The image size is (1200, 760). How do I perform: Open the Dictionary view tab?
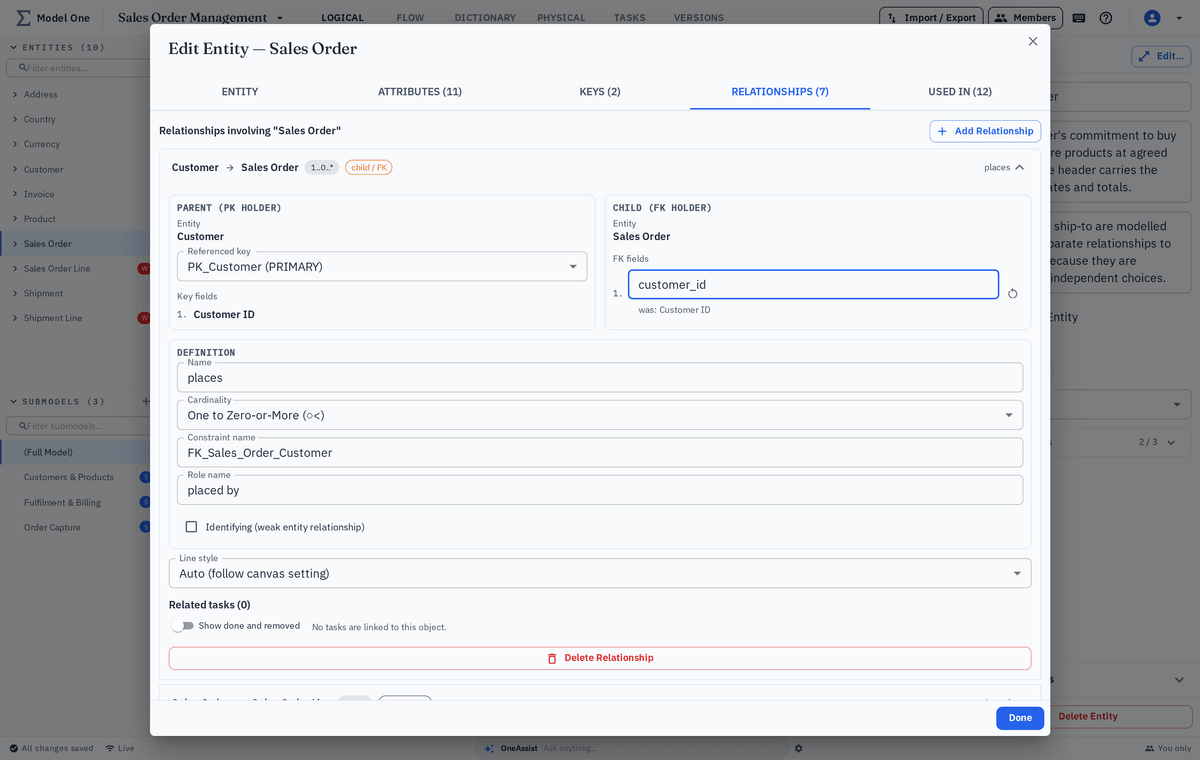point(485,18)
